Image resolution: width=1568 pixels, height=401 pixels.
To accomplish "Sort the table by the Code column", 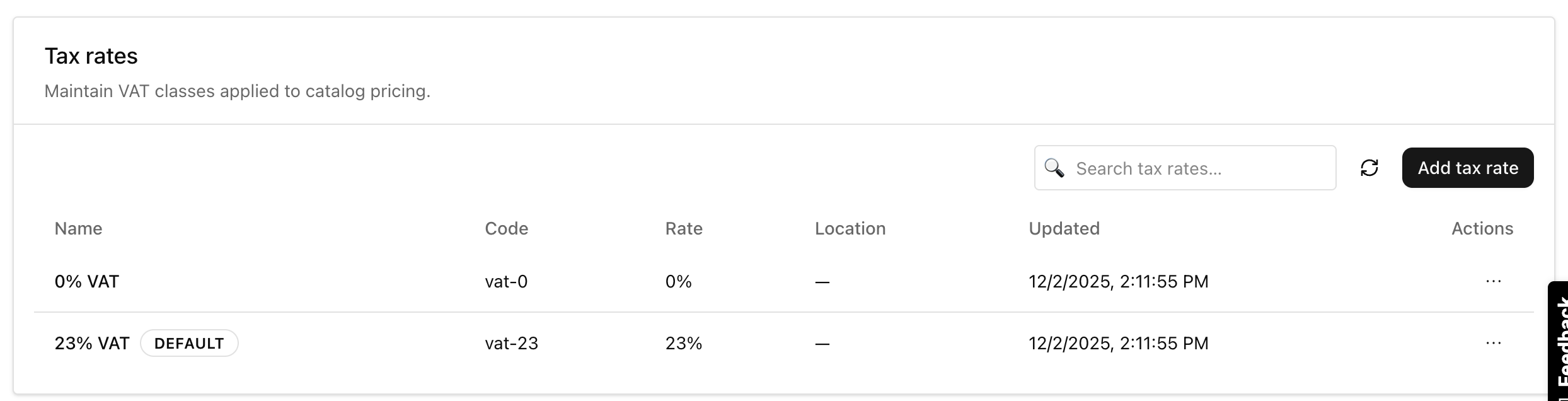I will (506, 228).
